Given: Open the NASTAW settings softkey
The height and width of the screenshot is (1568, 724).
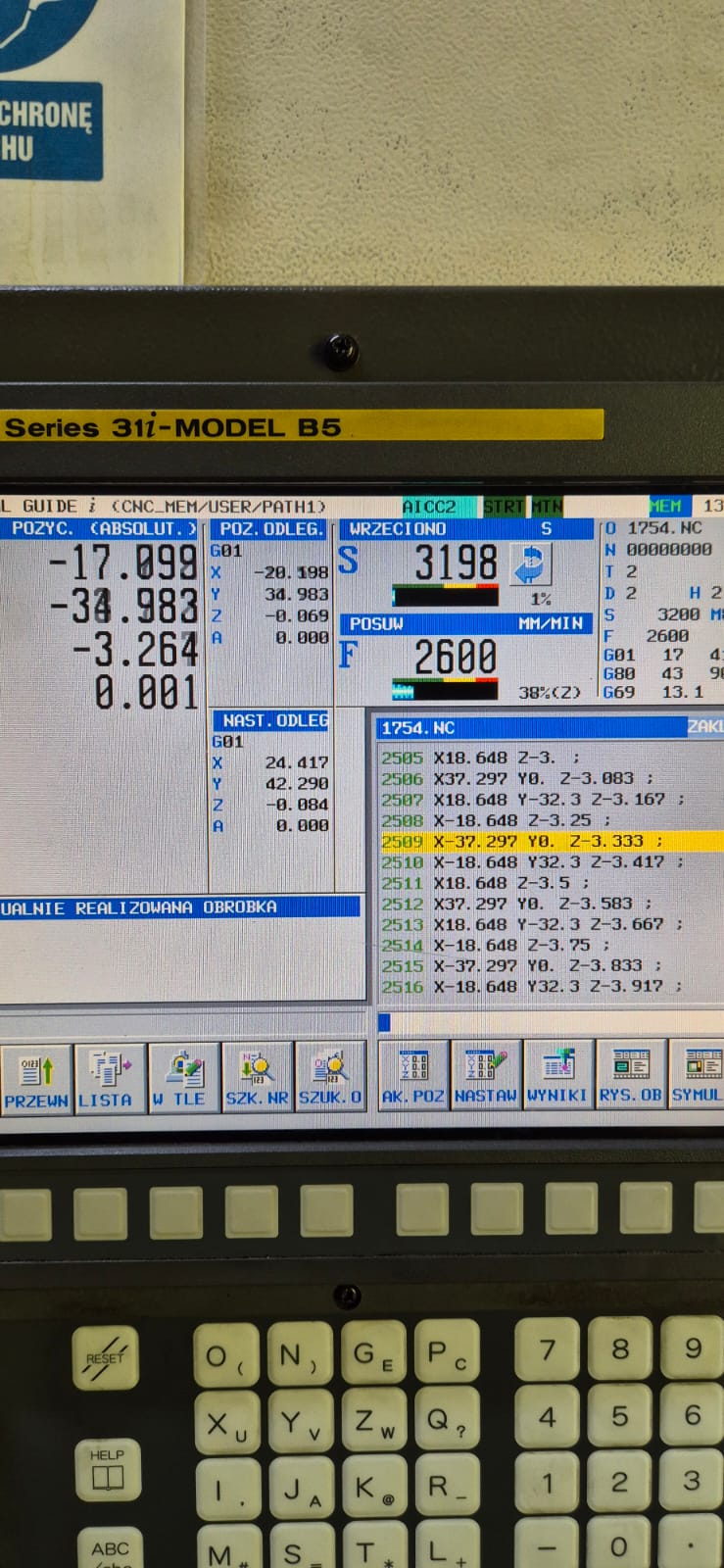Looking at the screenshot, I should (486, 1075).
